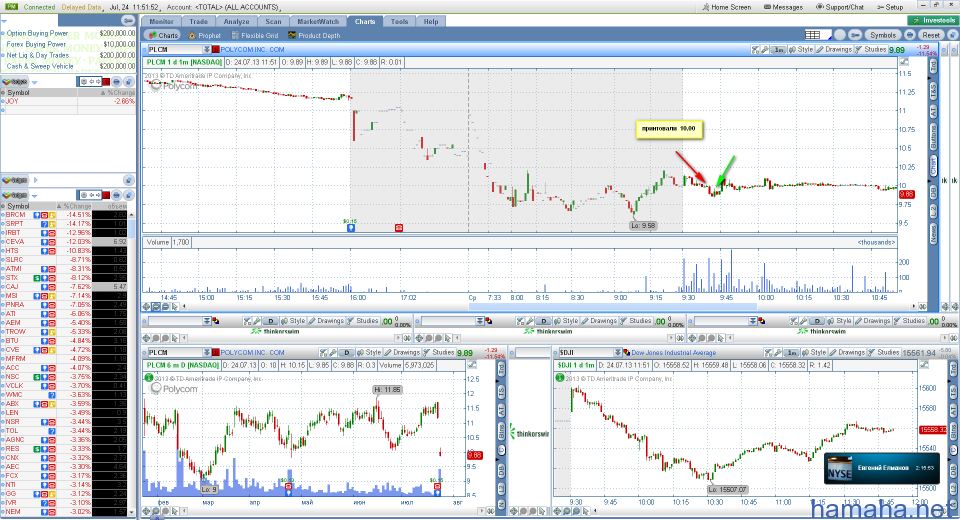Select JOY in the watchlist
Viewport: 960px width, 520px height.
pos(12,102)
